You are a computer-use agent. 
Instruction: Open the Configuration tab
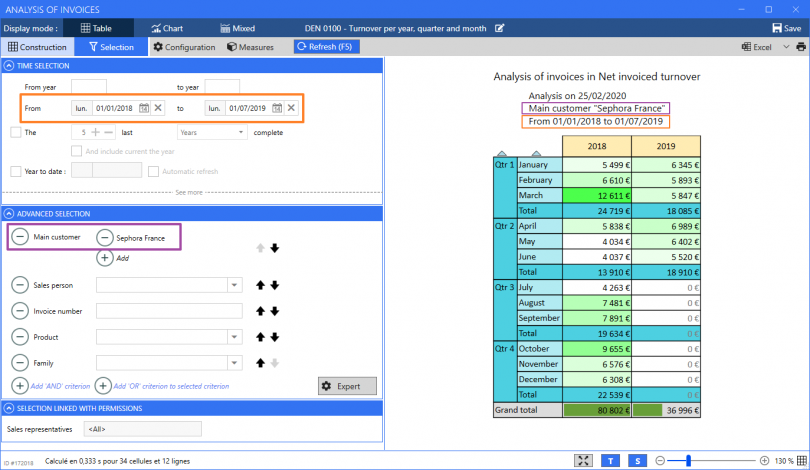[x=184, y=47]
